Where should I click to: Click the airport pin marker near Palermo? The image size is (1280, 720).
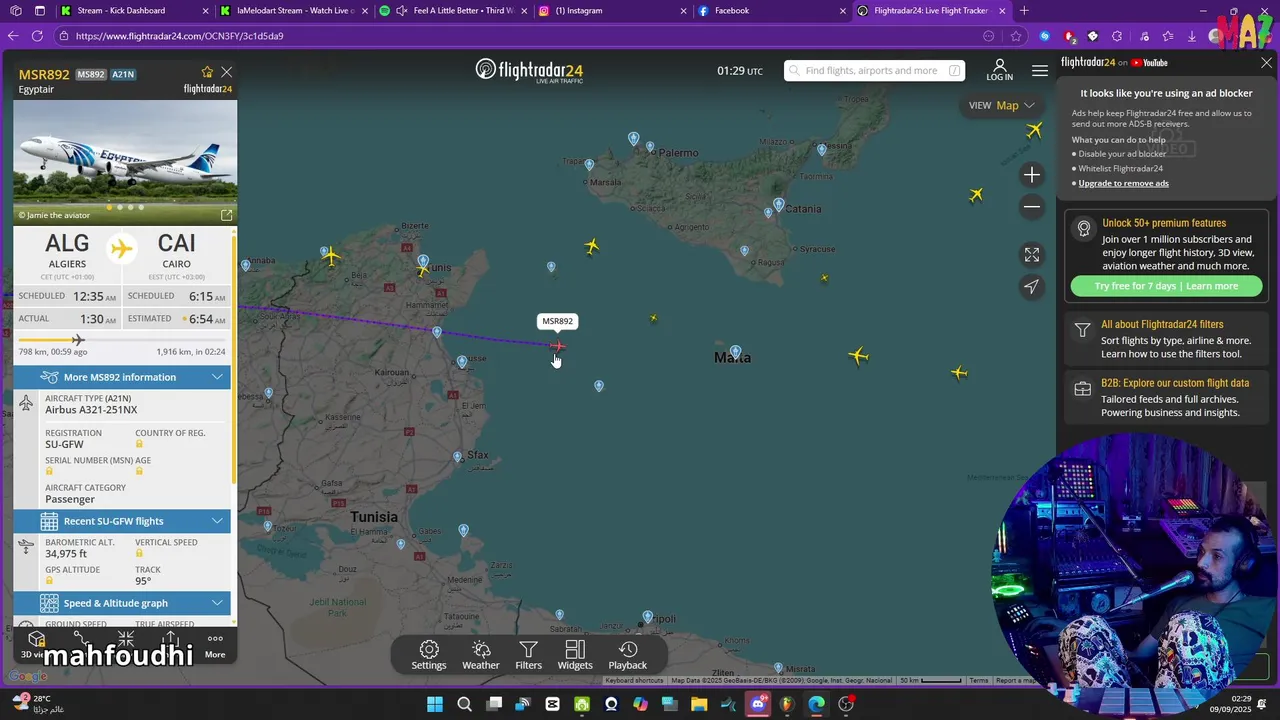pyautogui.click(x=650, y=147)
